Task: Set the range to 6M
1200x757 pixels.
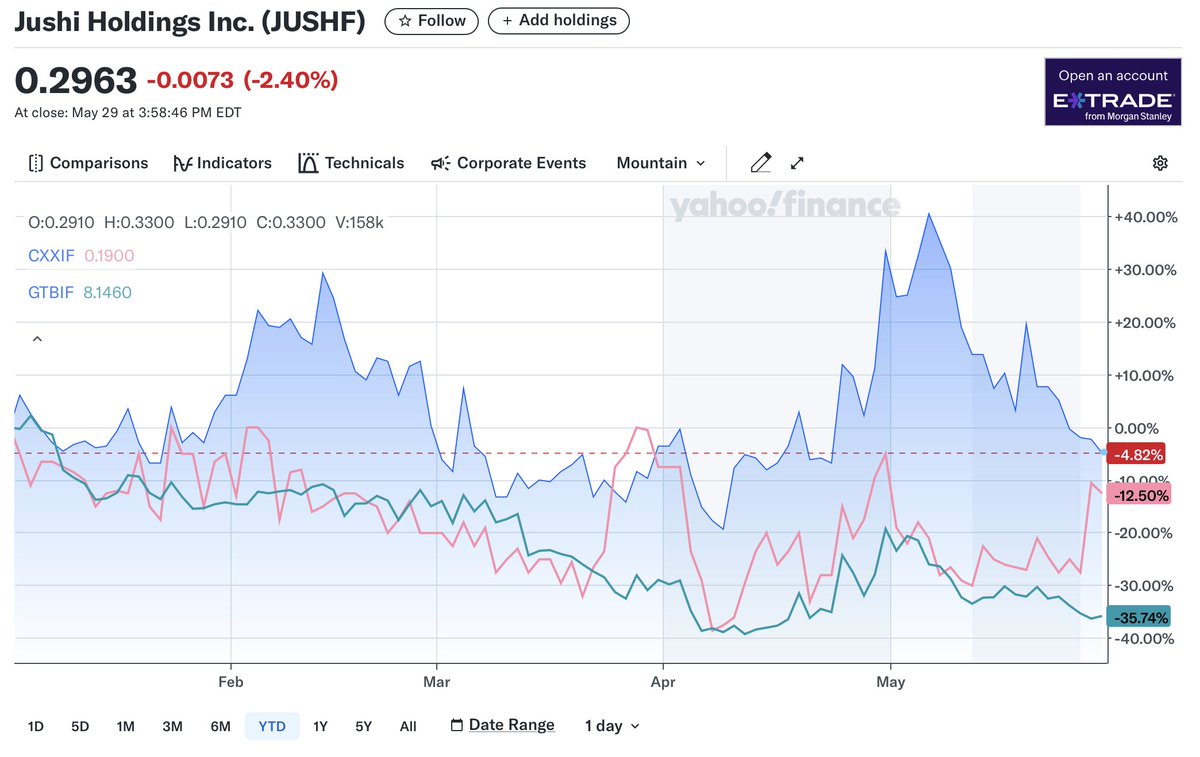Action: [x=220, y=726]
